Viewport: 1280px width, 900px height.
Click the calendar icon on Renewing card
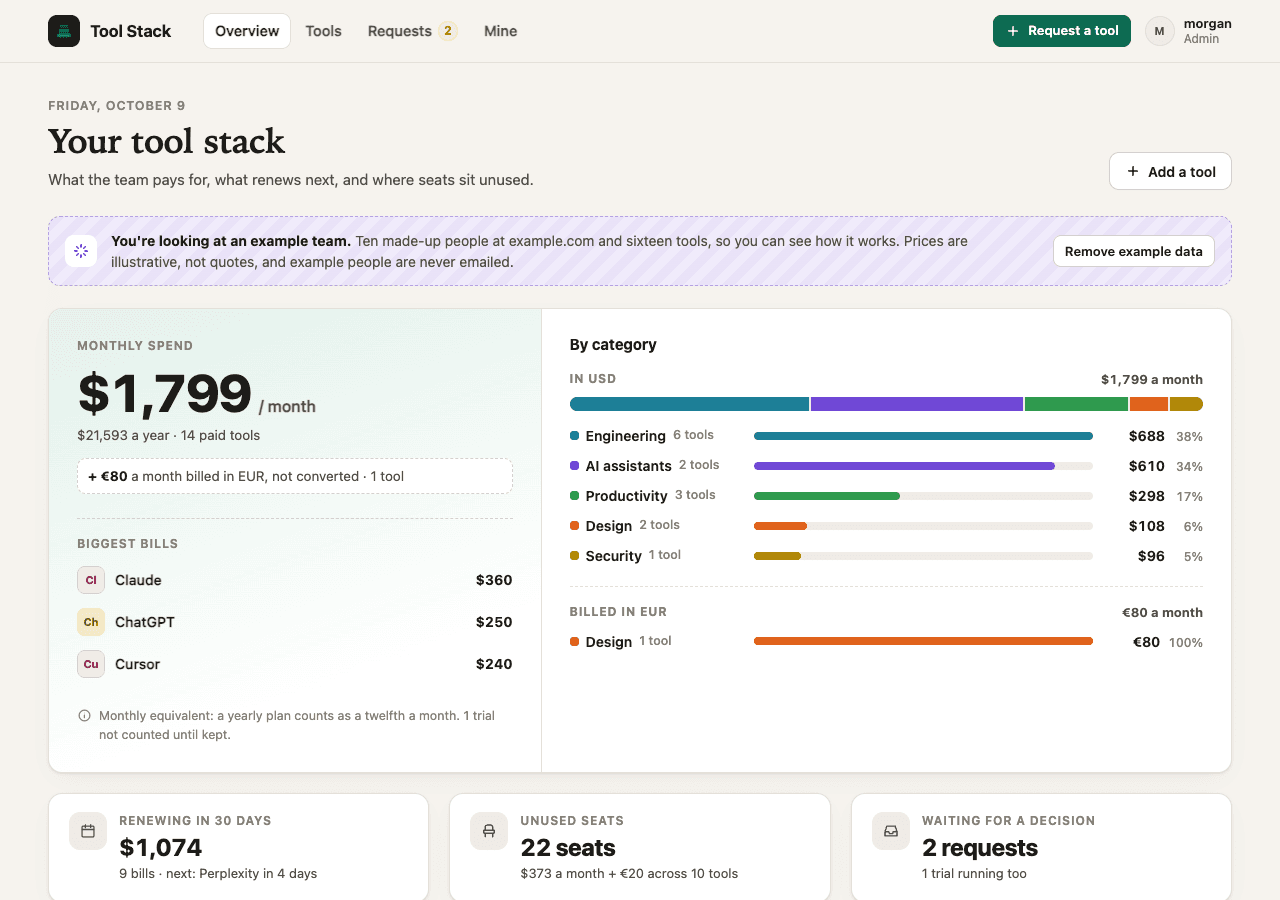[88, 831]
